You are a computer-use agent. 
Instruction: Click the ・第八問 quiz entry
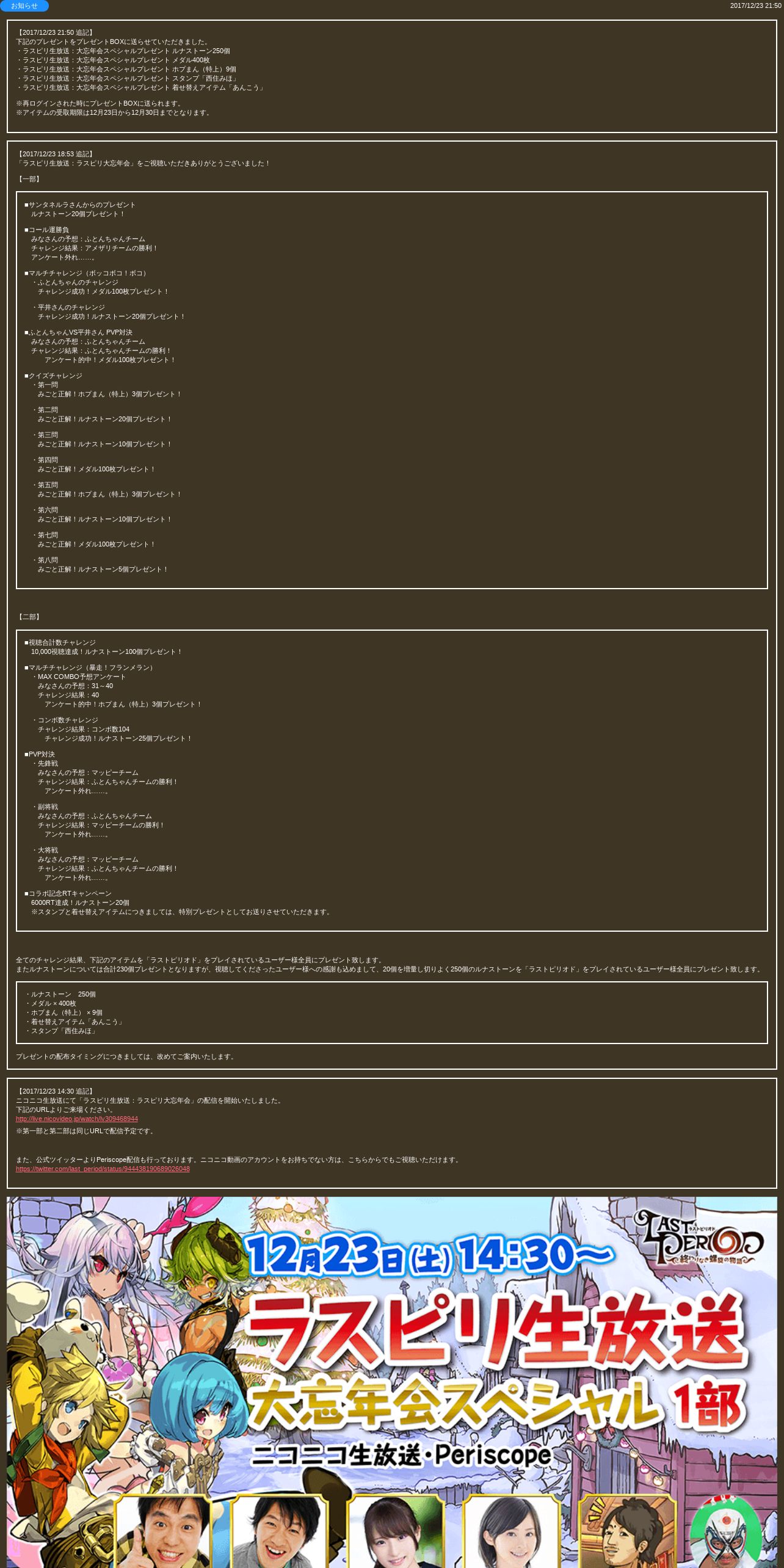coord(45,560)
